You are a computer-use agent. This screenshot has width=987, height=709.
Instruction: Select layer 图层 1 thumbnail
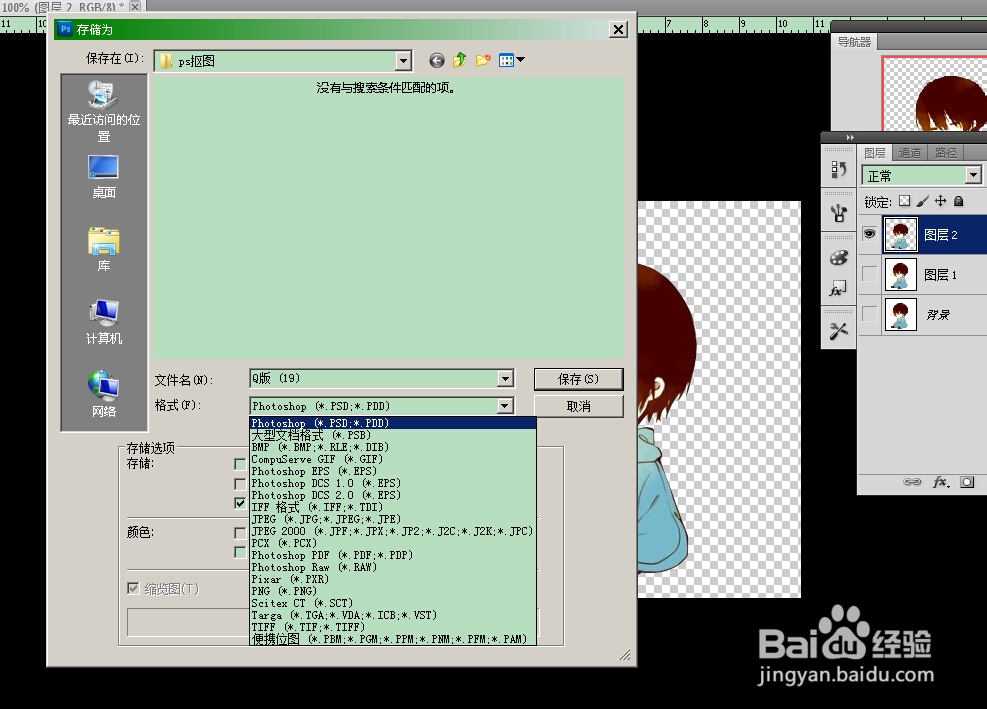click(x=900, y=274)
